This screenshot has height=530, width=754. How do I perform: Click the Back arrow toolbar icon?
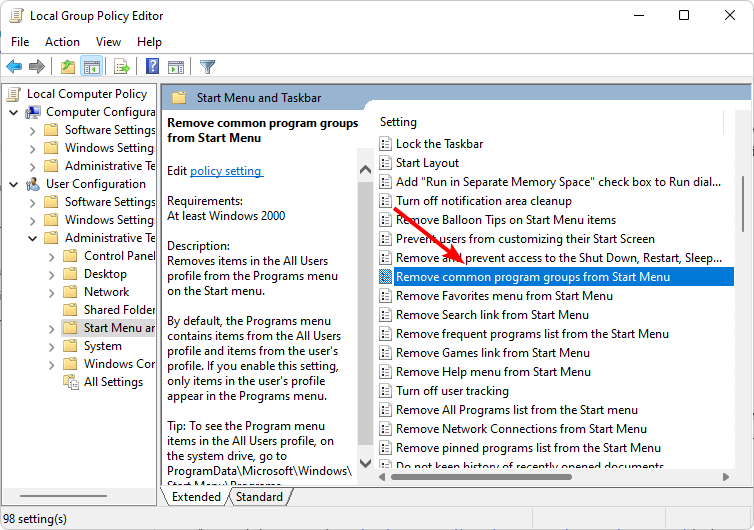(x=14, y=67)
